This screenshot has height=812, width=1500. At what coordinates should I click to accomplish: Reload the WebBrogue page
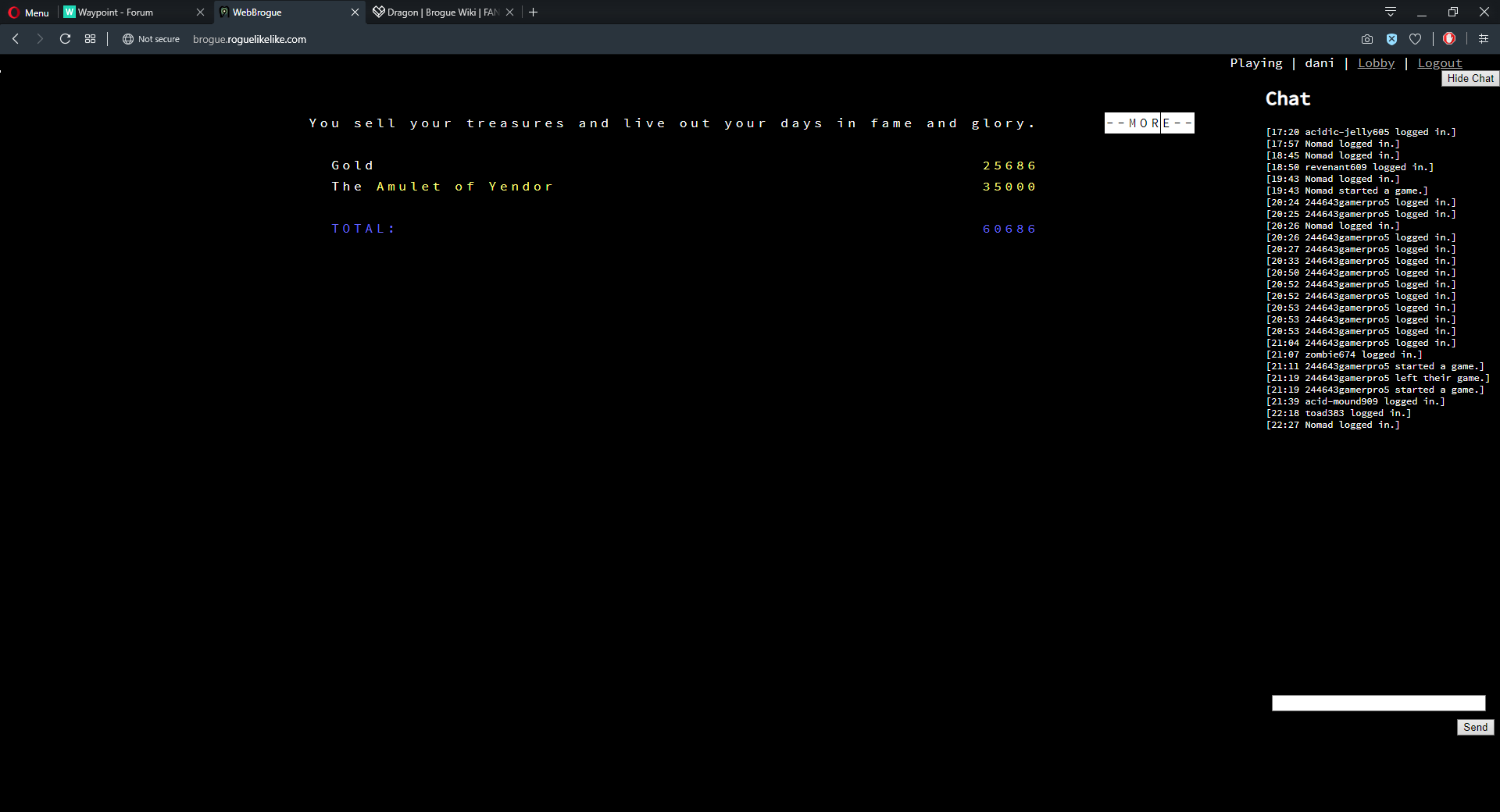point(66,39)
